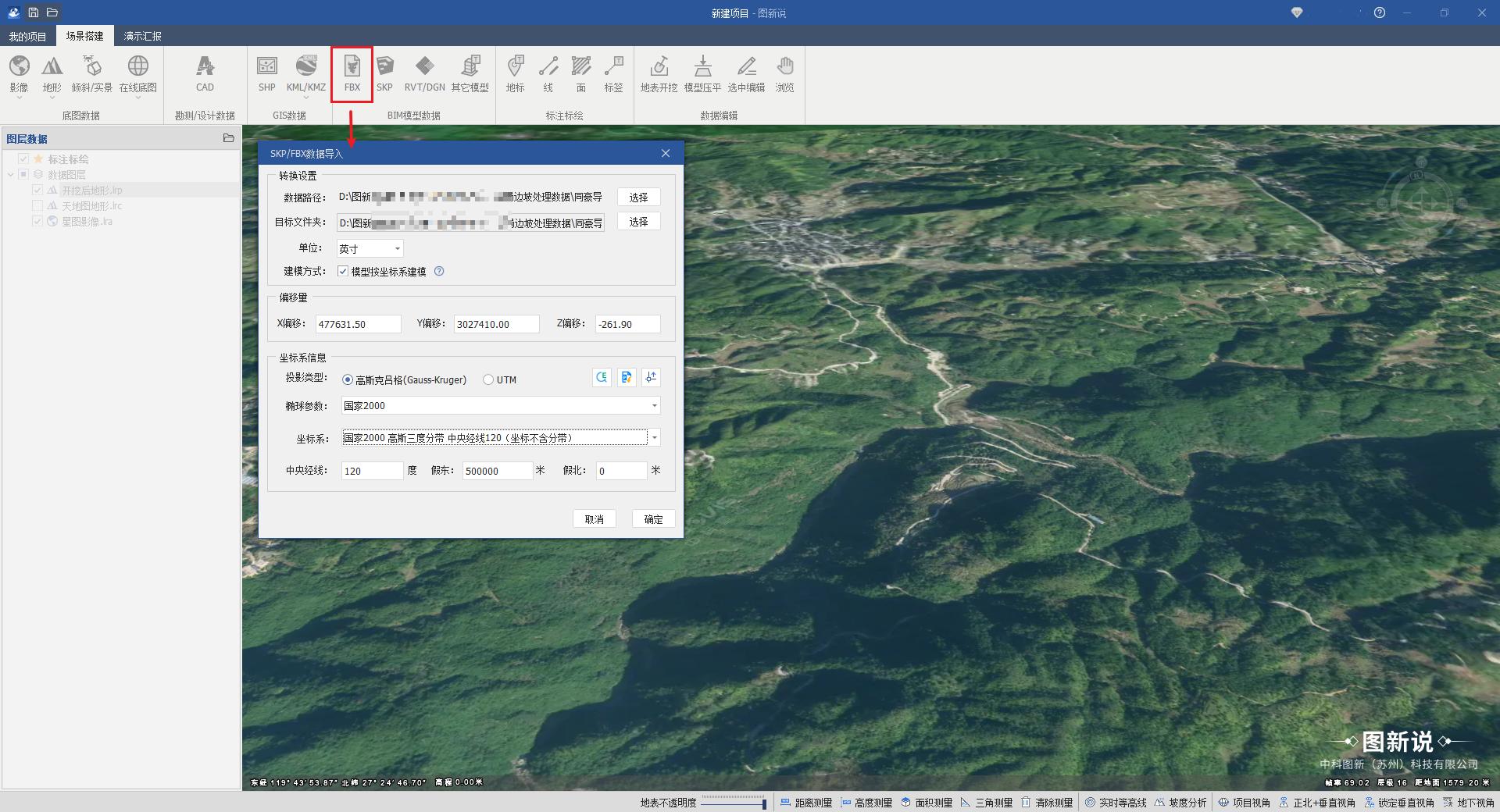Image resolution: width=1500 pixels, height=812 pixels.
Task: Toggle the 模型按坐标系建模 checkbox
Action: tap(343, 272)
